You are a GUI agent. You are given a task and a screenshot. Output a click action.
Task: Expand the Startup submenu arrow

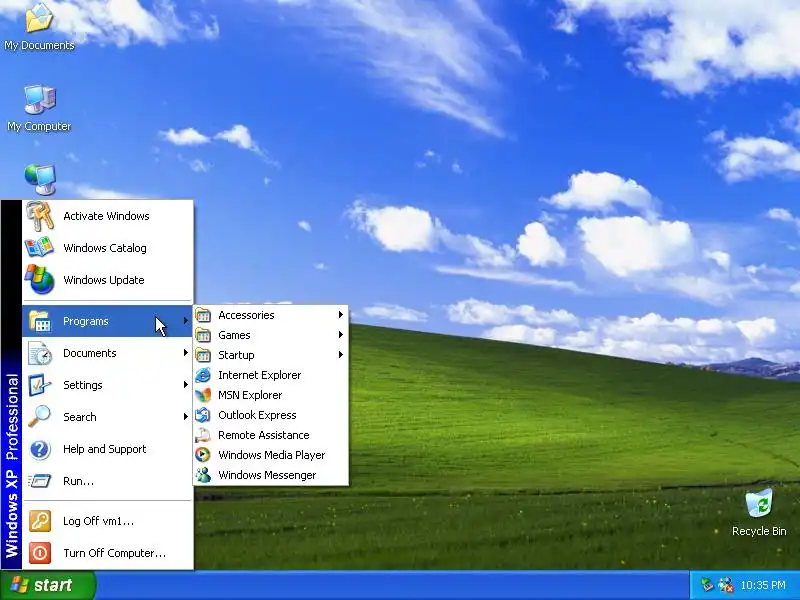click(340, 355)
